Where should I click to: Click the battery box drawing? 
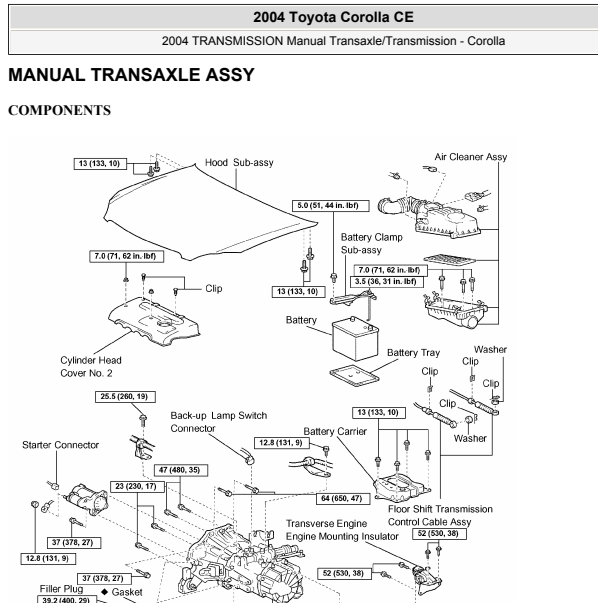(x=355, y=339)
